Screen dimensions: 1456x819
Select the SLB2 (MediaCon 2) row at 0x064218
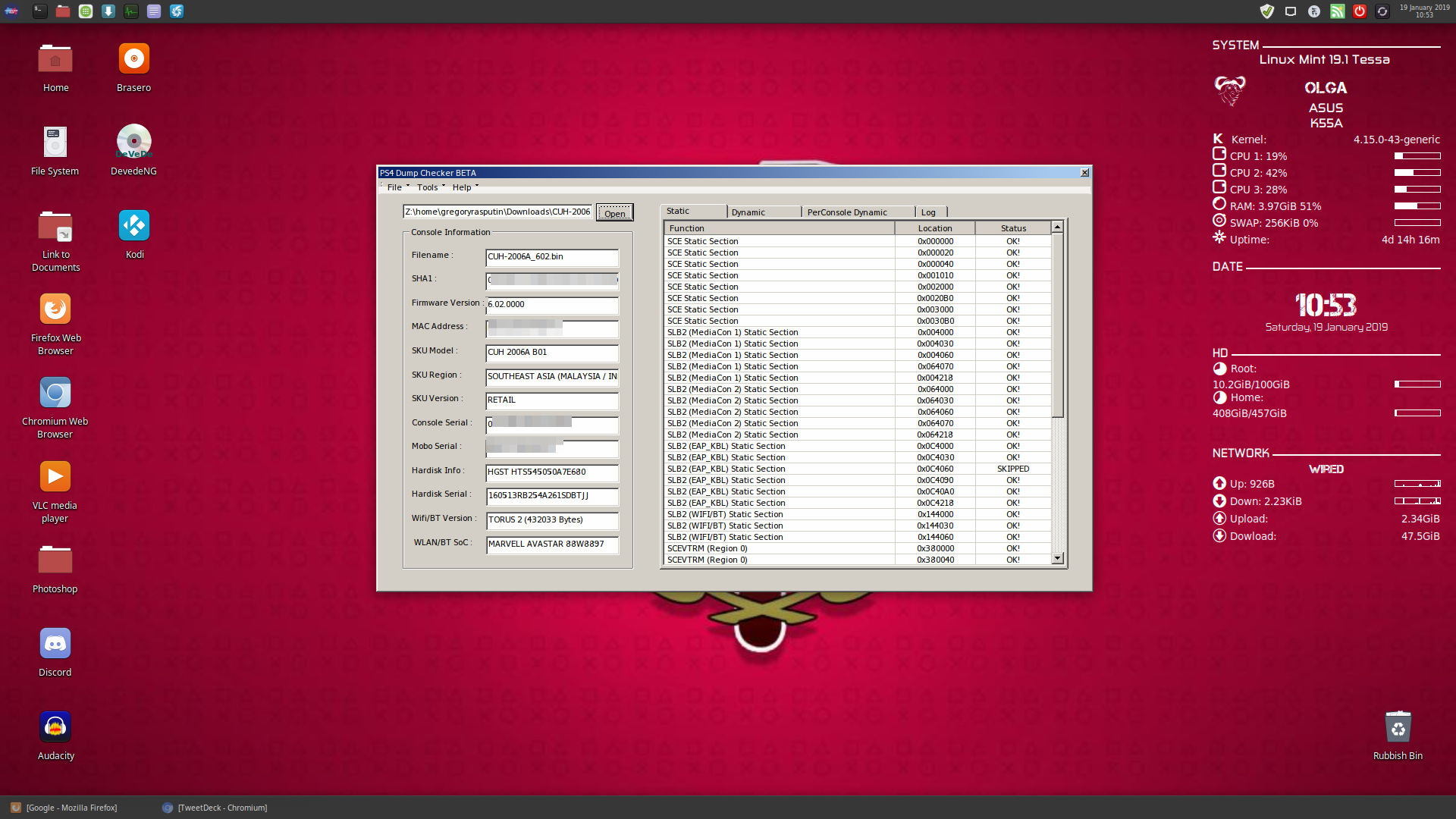point(858,435)
